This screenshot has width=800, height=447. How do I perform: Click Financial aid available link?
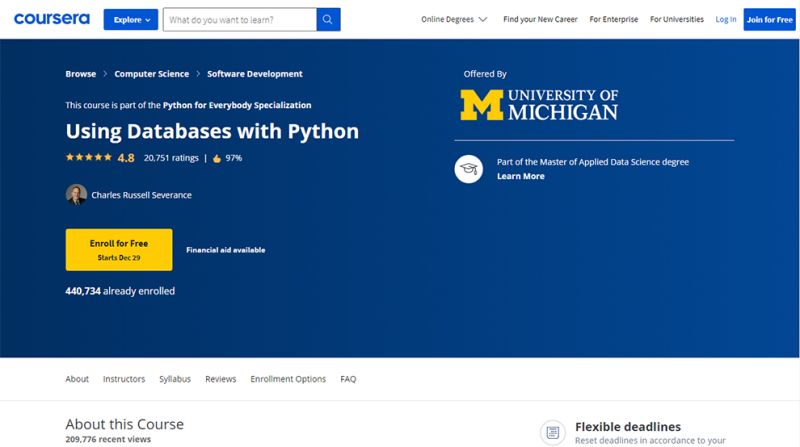[226, 250]
